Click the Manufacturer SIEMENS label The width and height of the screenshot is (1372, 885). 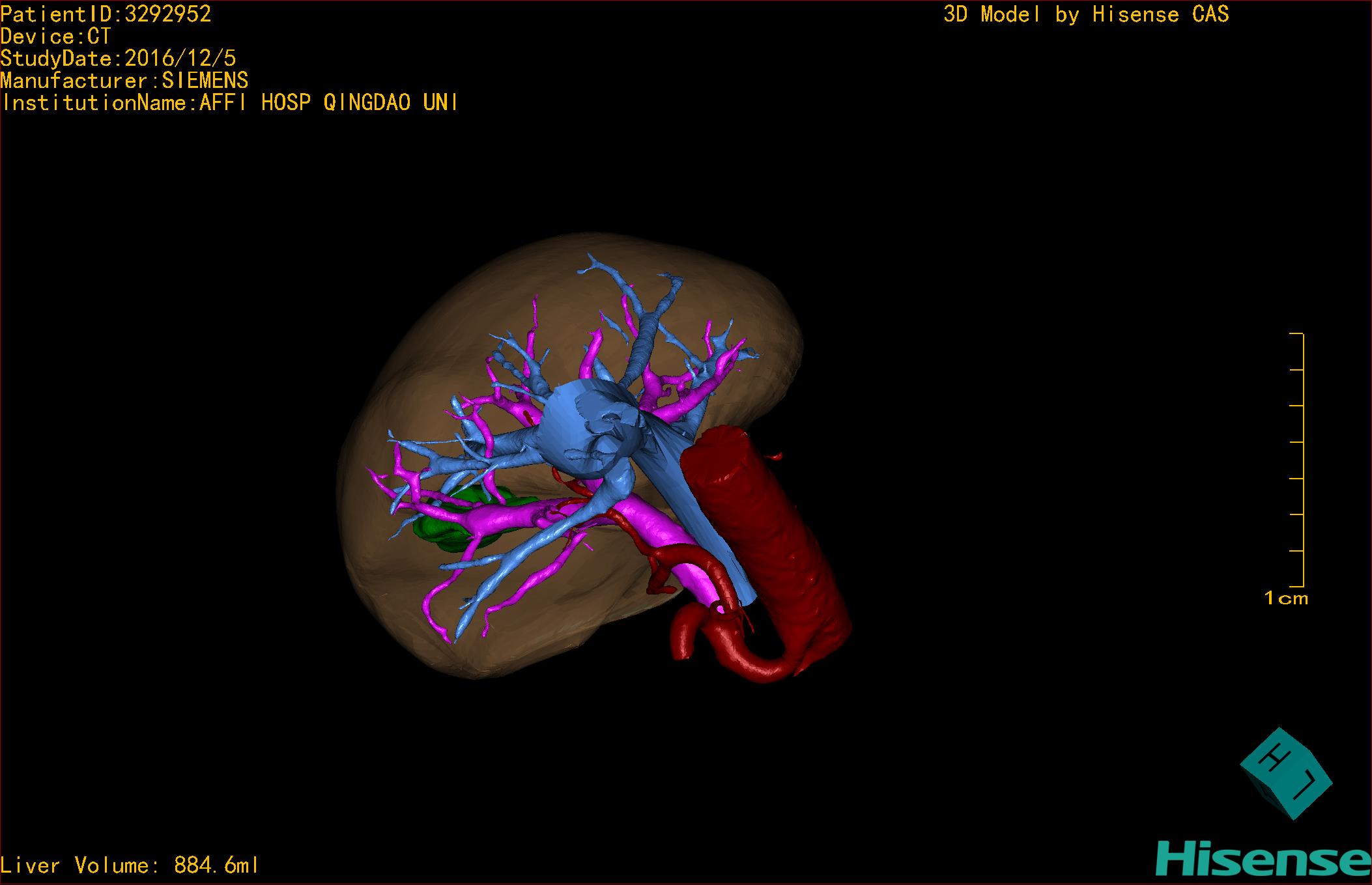124,81
